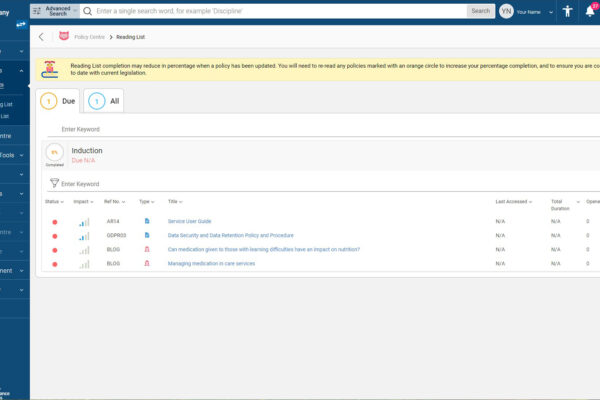
Task: Click the document type icon for AR14
Action: [147, 221]
